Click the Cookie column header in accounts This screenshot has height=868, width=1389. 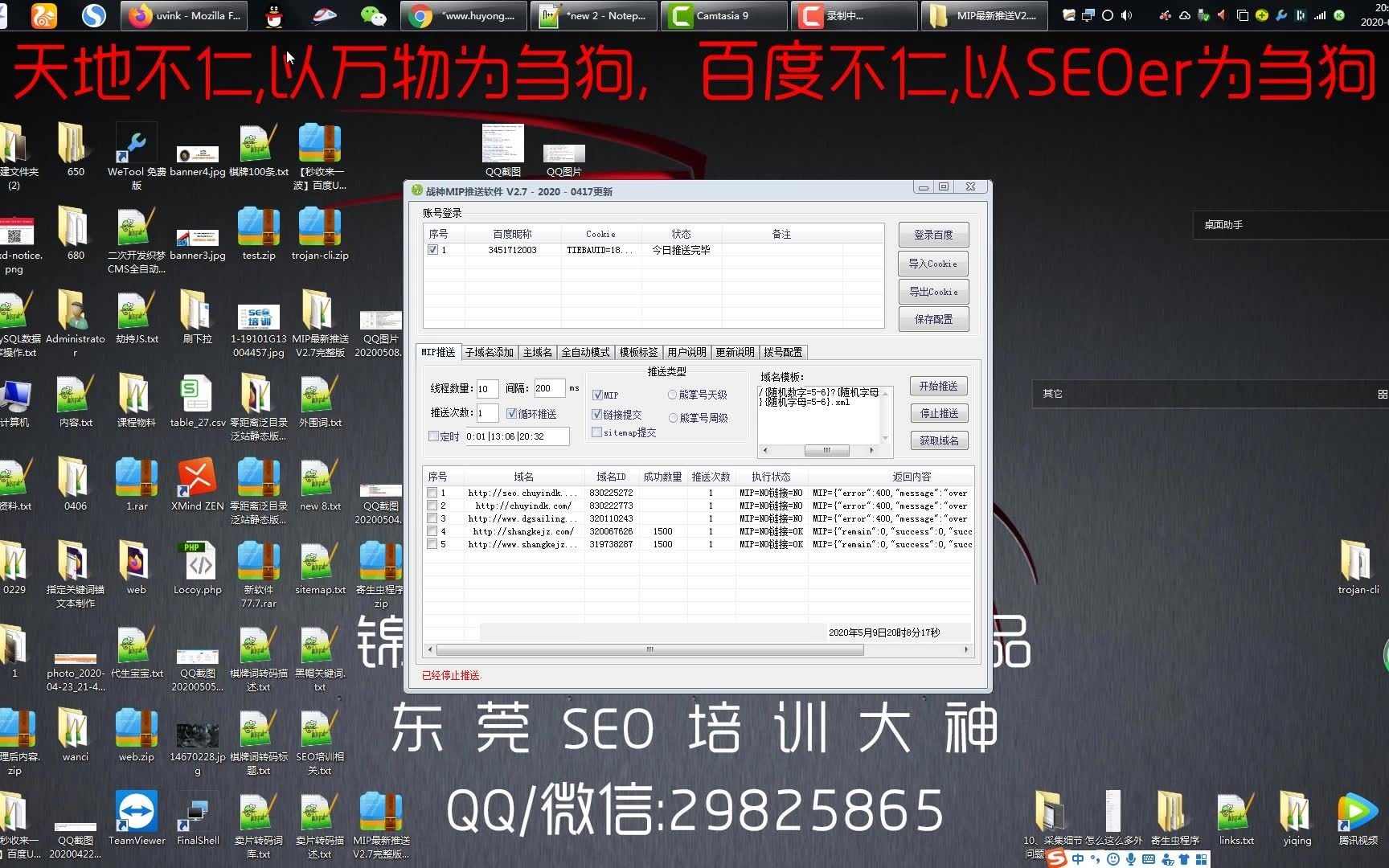click(600, 234)
